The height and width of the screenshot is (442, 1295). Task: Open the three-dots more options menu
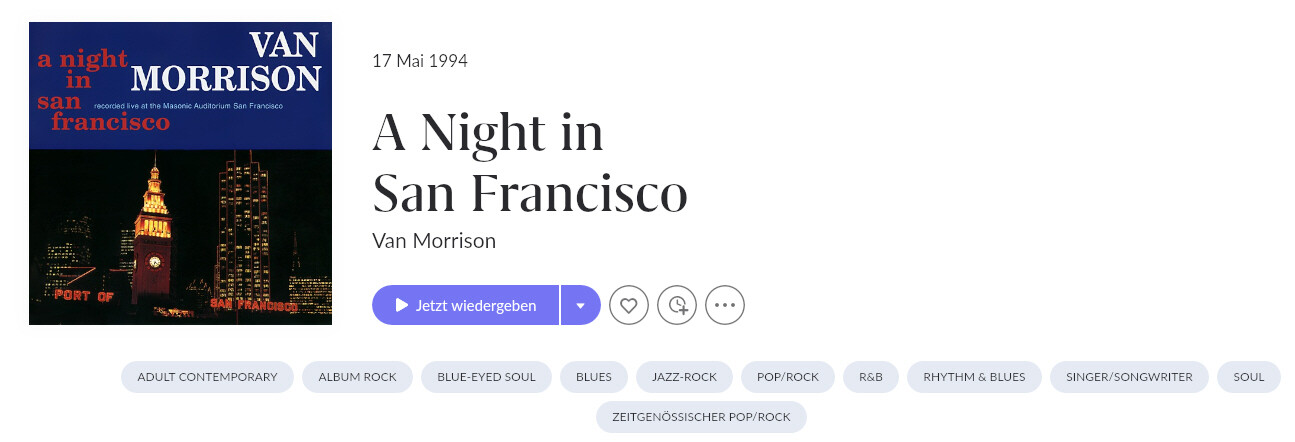coord(725,305)
